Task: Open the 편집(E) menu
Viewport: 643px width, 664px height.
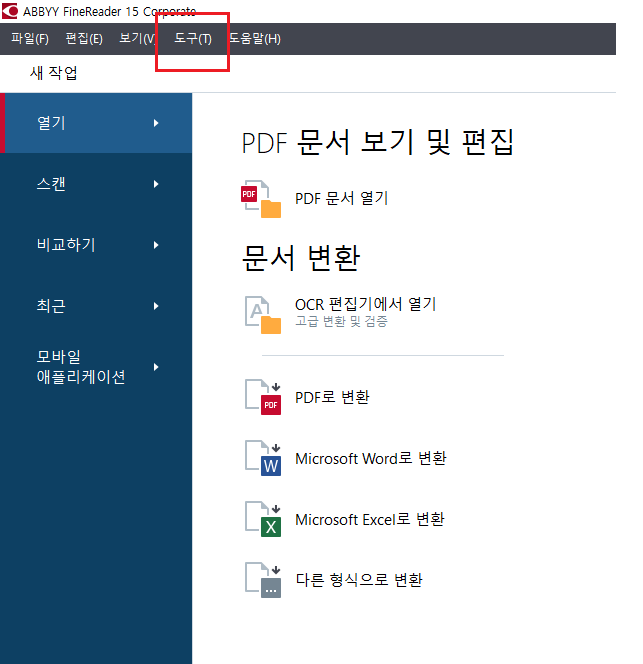Action: 84,39
